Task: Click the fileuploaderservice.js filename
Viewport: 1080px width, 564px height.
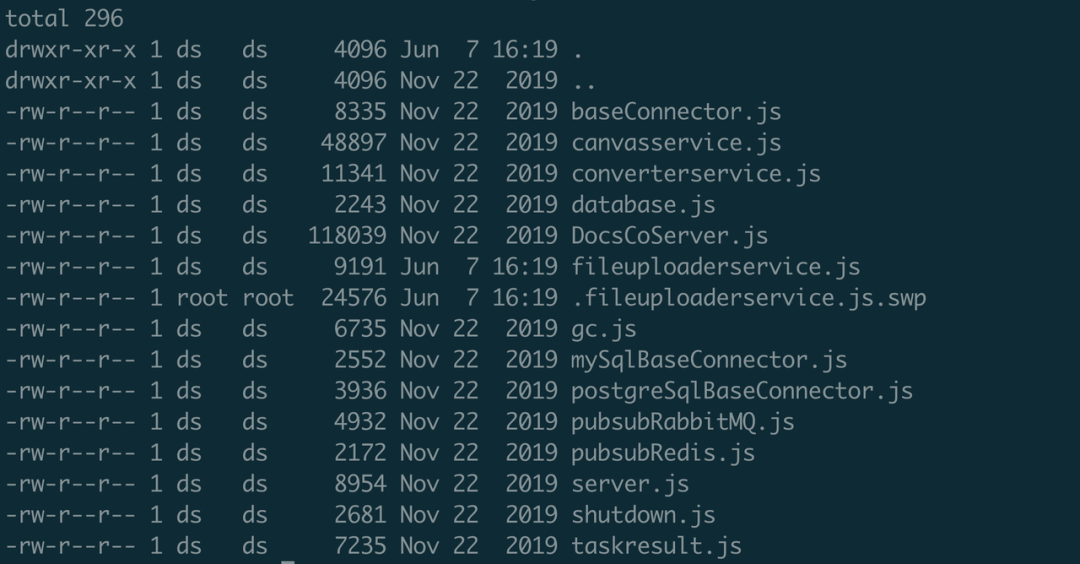Action: [715, 267]
